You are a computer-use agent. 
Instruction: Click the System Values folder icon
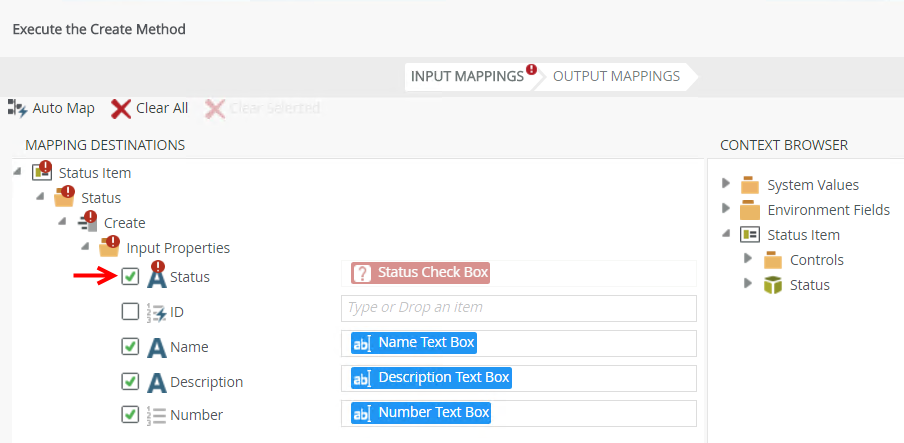750,185
